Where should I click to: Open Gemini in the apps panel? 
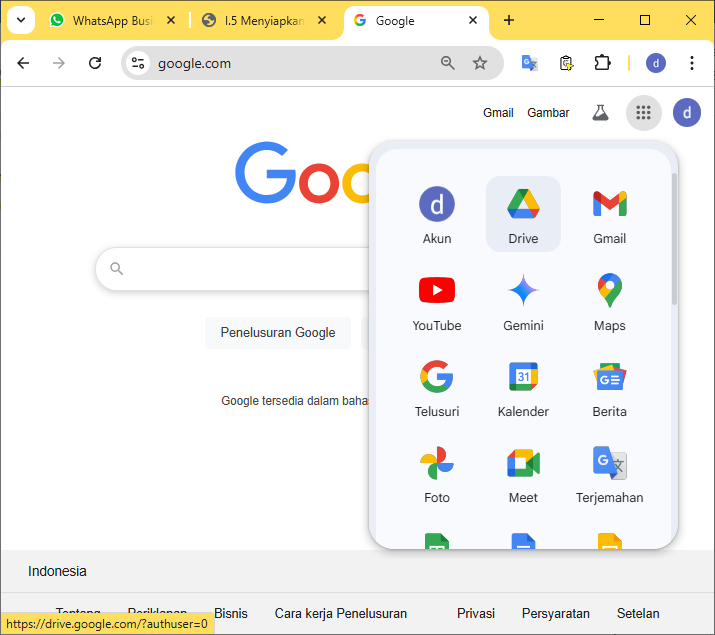(x=523, y=300)
